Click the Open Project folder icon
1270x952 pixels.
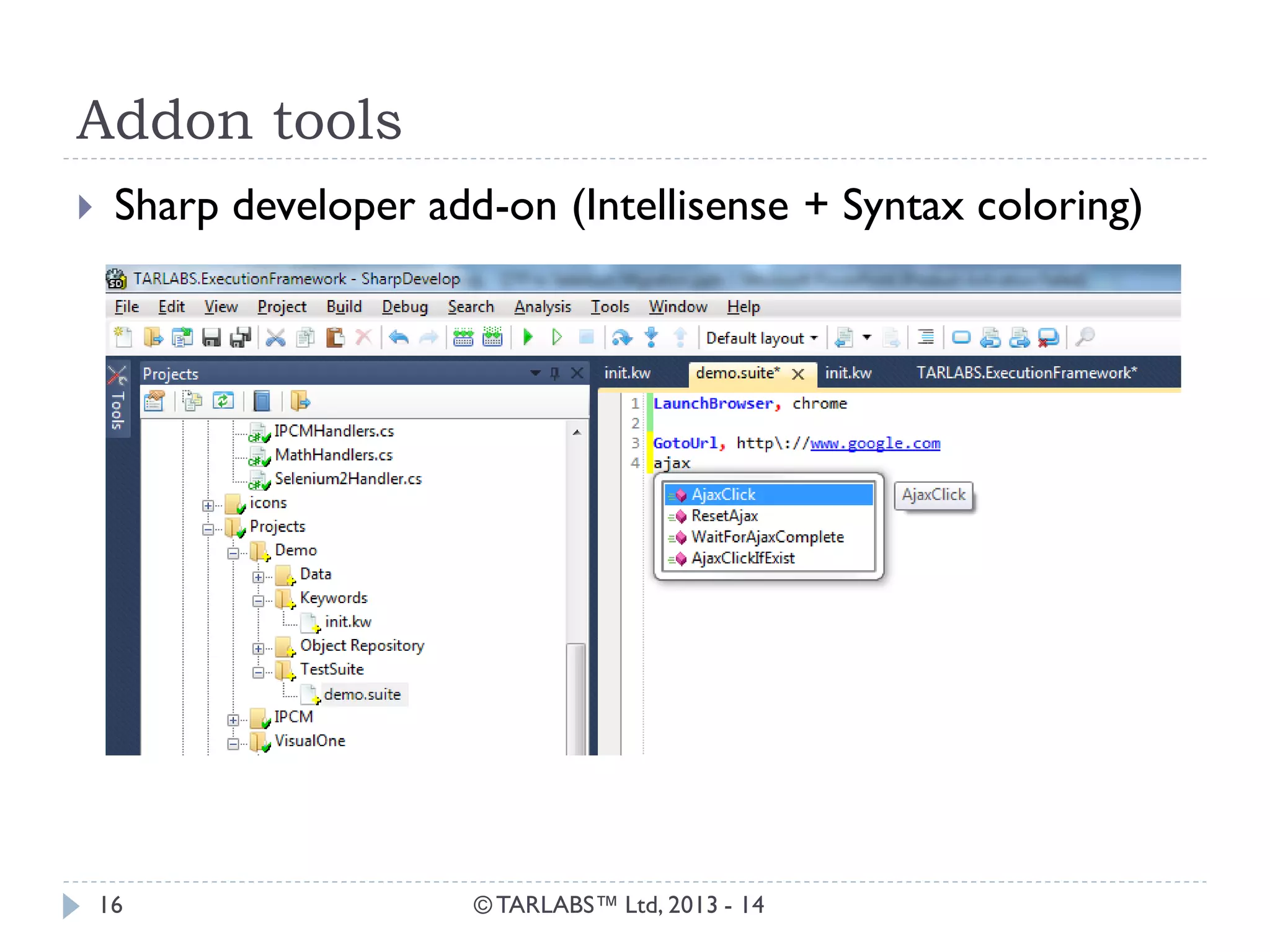tap(153, 337)
